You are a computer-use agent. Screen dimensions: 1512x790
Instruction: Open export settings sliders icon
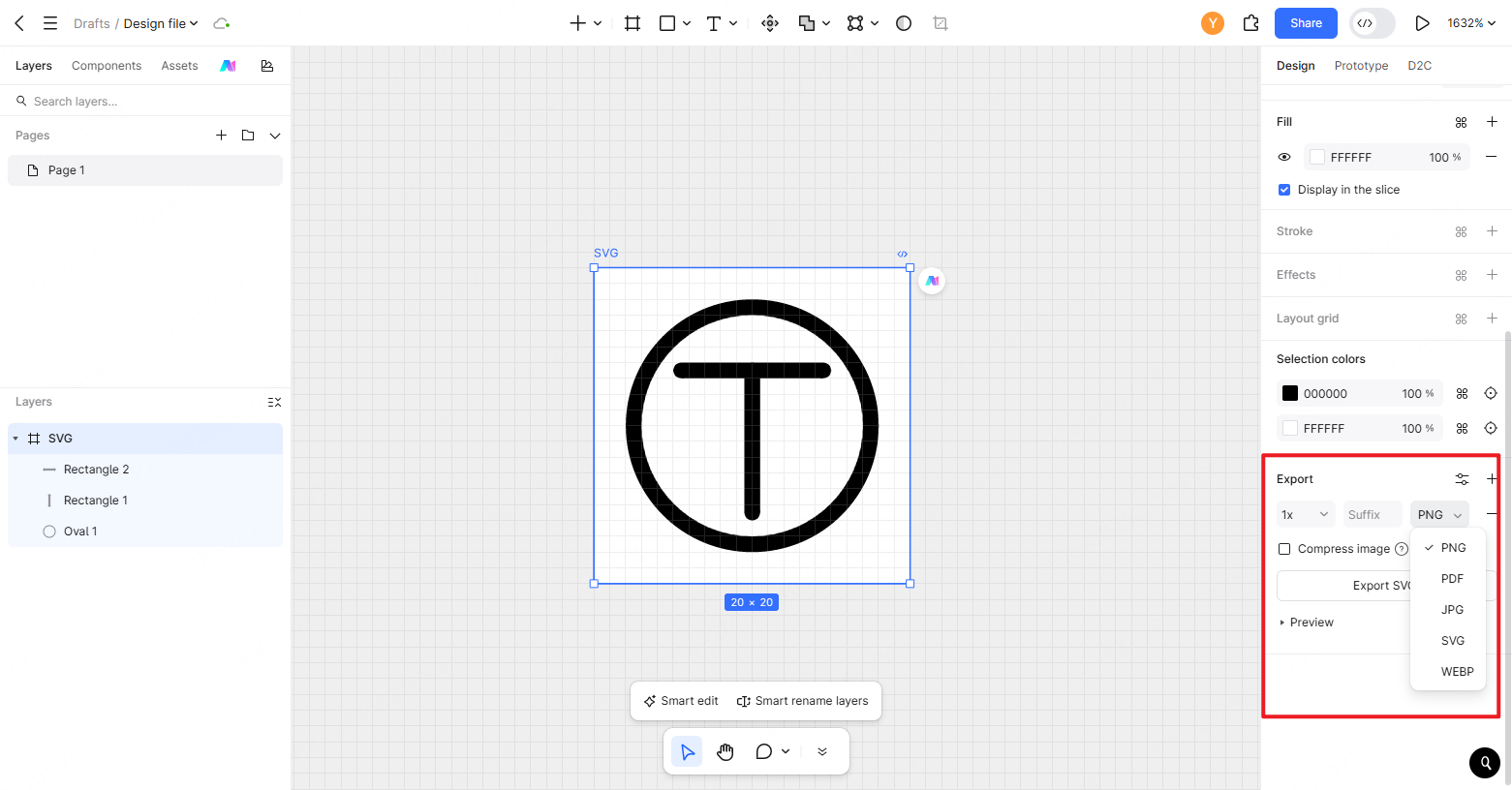pyautogui.click(x=1462, y=479)
